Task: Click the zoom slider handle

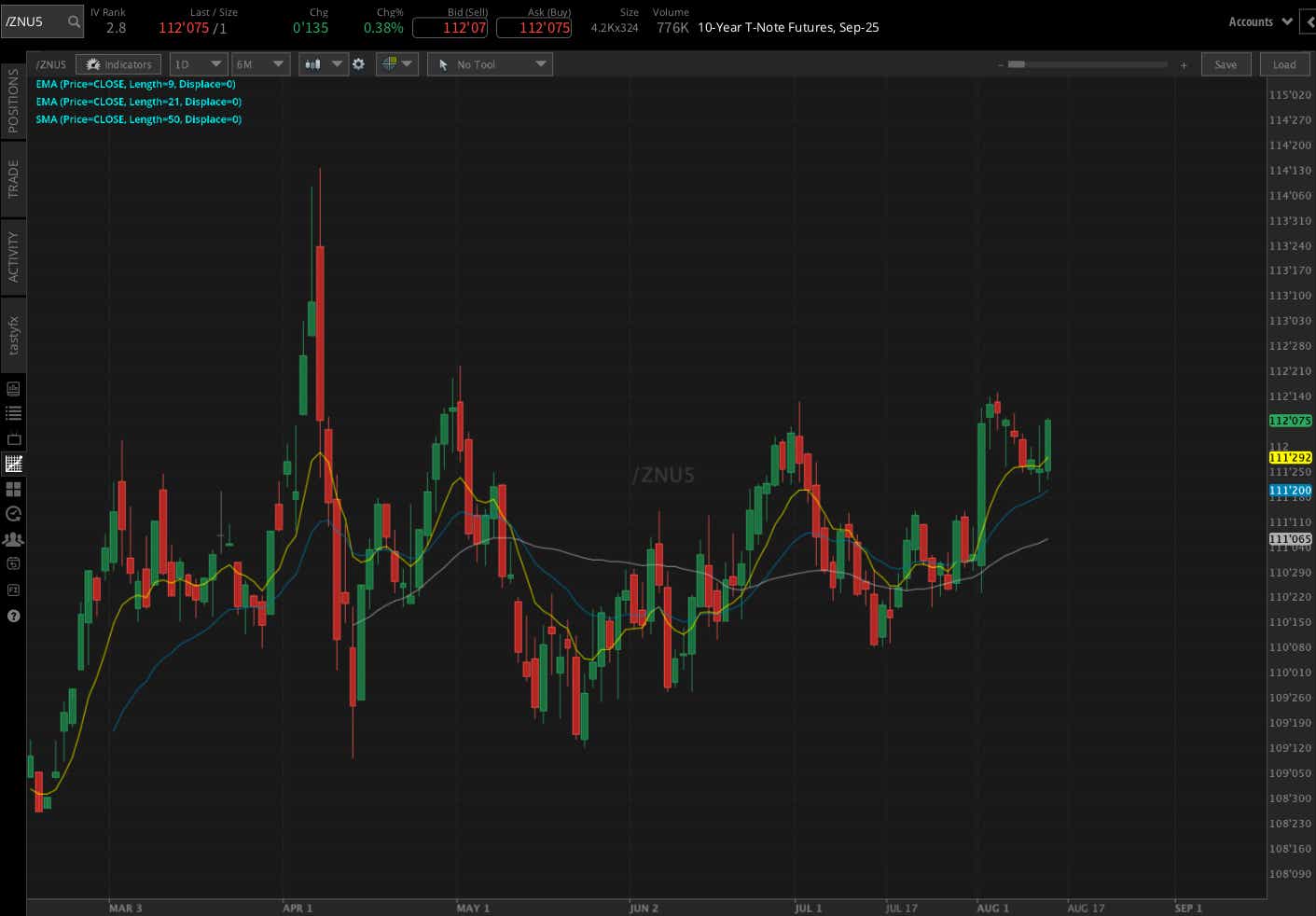Action: 1017,64
